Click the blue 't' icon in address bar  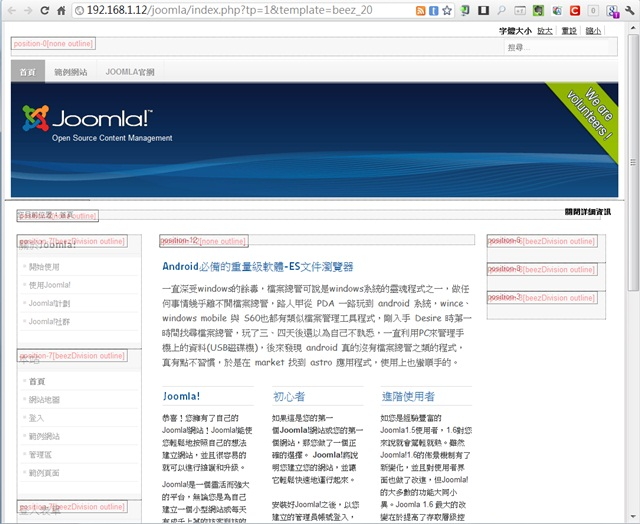[x=433, y=11]
